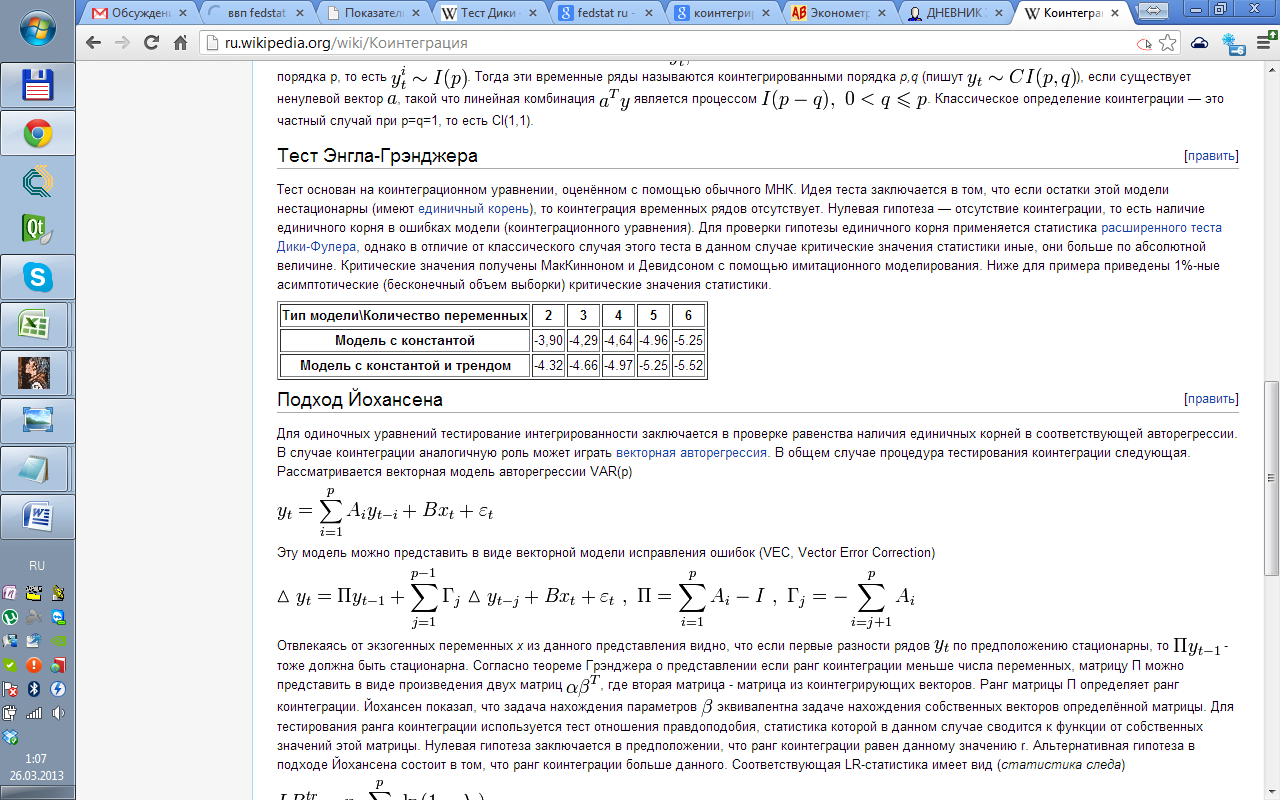Image resolution: width=1280 pixels, height=800 pixels.
Task: Click the scrollbar up arrow
Action: (x=1271, y=68)
